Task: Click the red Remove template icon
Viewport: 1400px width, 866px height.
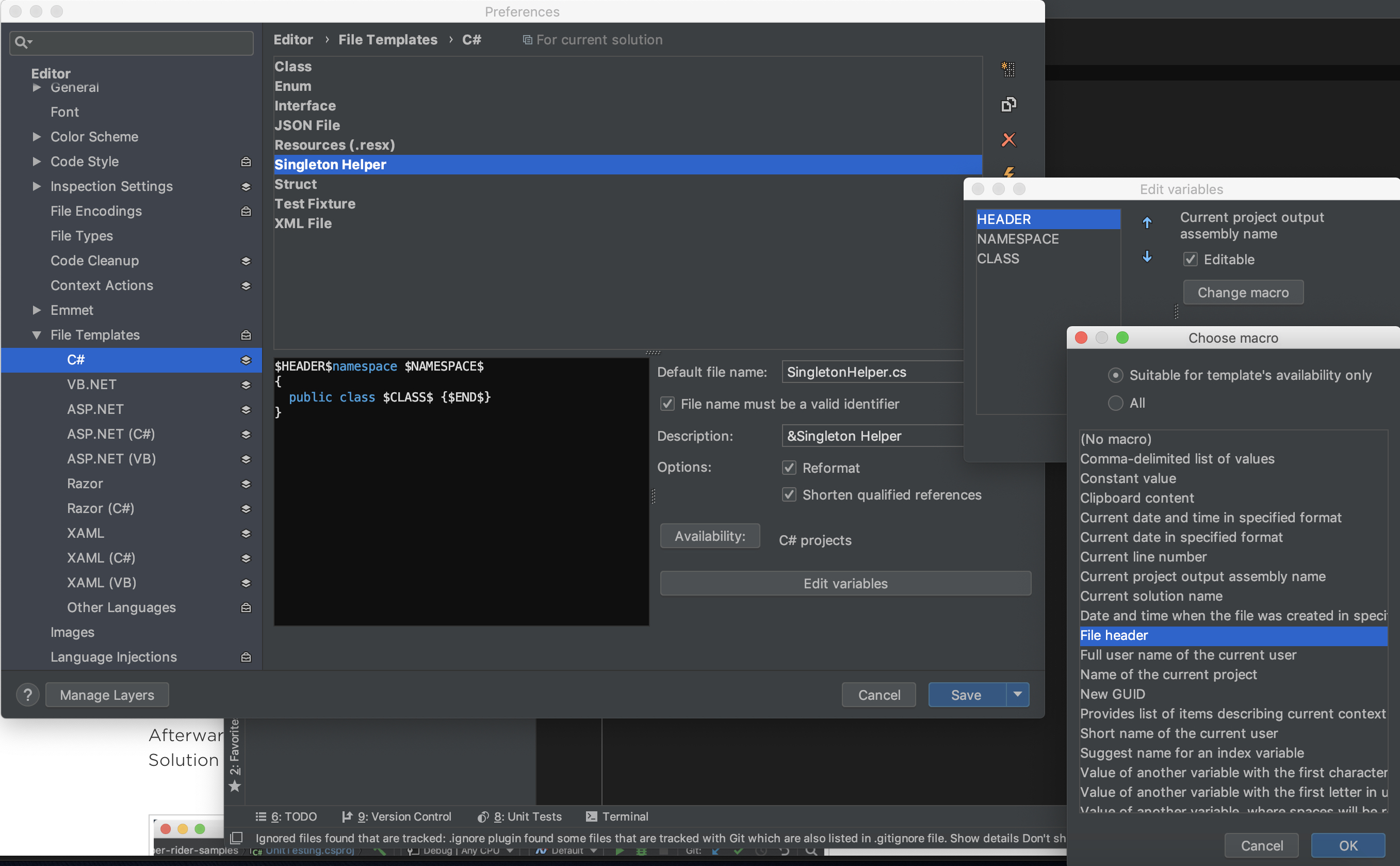Action: tap(1008, 140)
